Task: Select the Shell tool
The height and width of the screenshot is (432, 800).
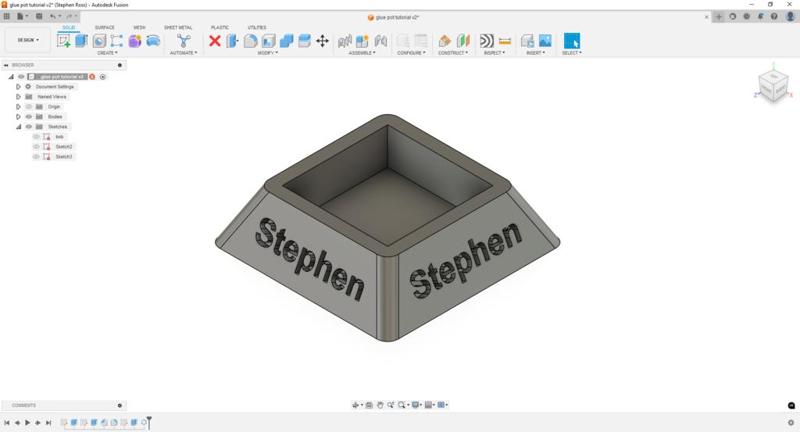Action: pyautogui.click(x=268, y=41)
